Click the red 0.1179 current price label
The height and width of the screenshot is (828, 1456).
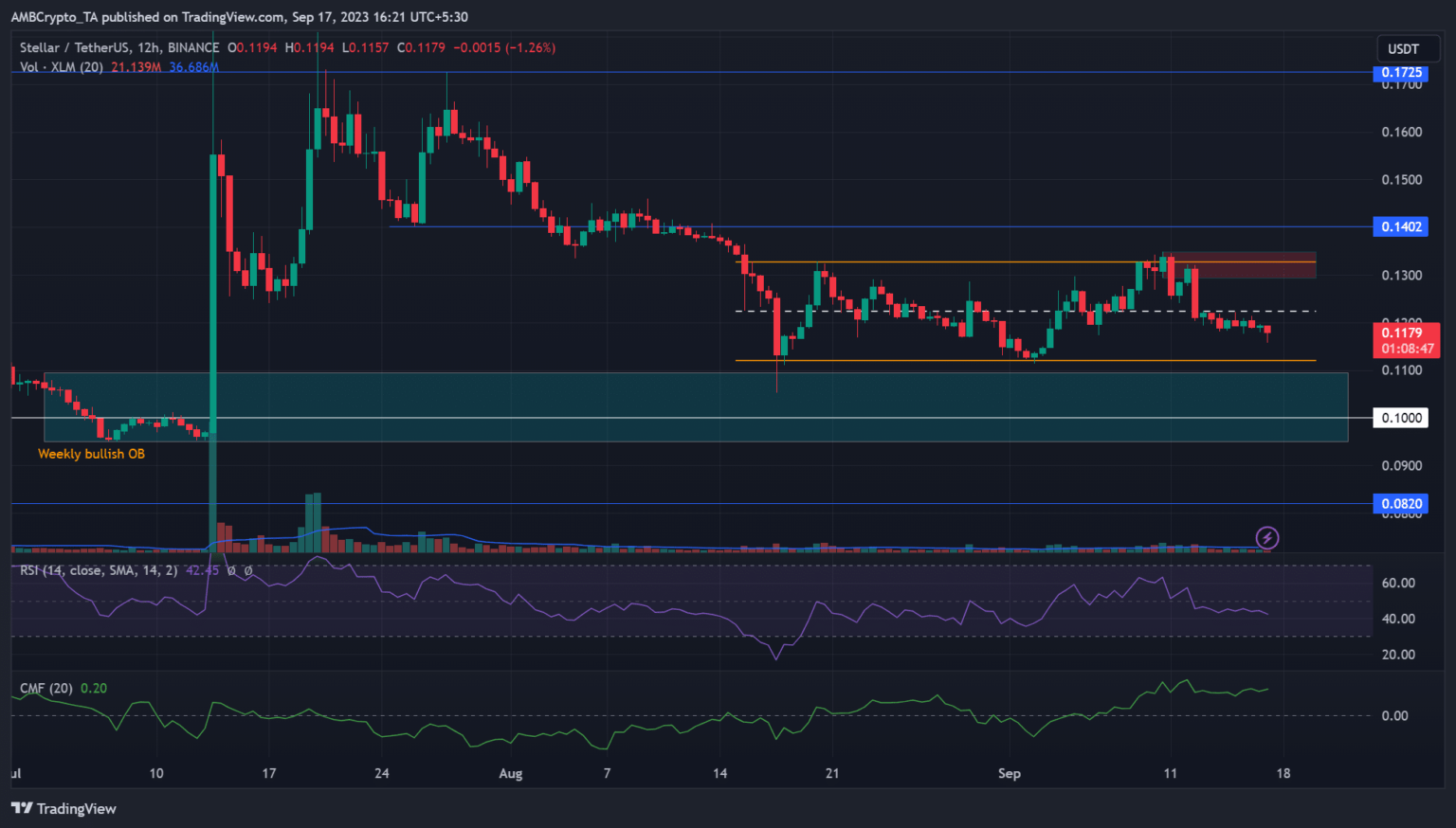click(1405, 333)
